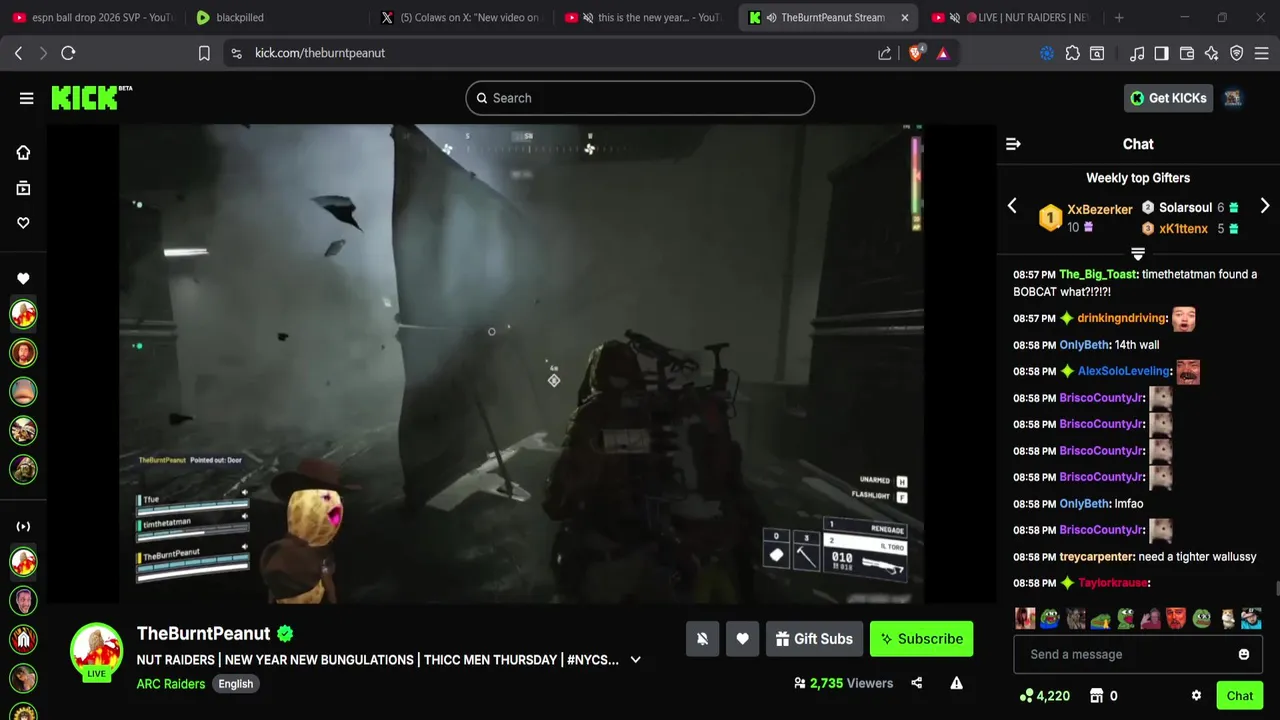
Task: Click TheBurntPeanut live avatar
Action: click(x=96, y=651)
